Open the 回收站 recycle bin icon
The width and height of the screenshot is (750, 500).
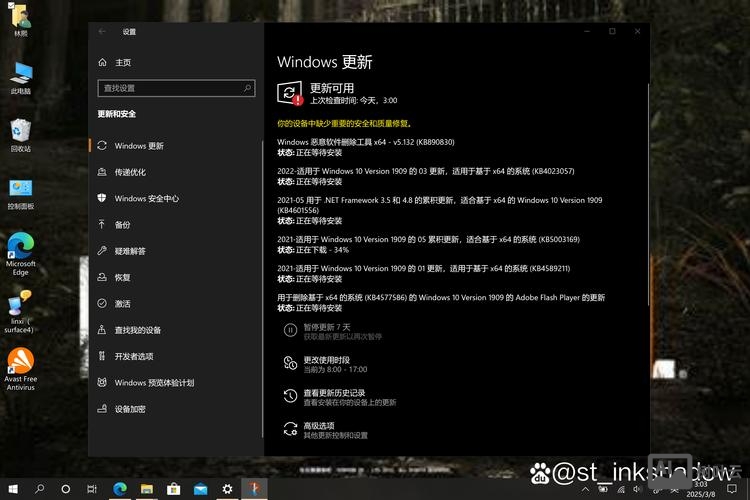tap(21, 135)
